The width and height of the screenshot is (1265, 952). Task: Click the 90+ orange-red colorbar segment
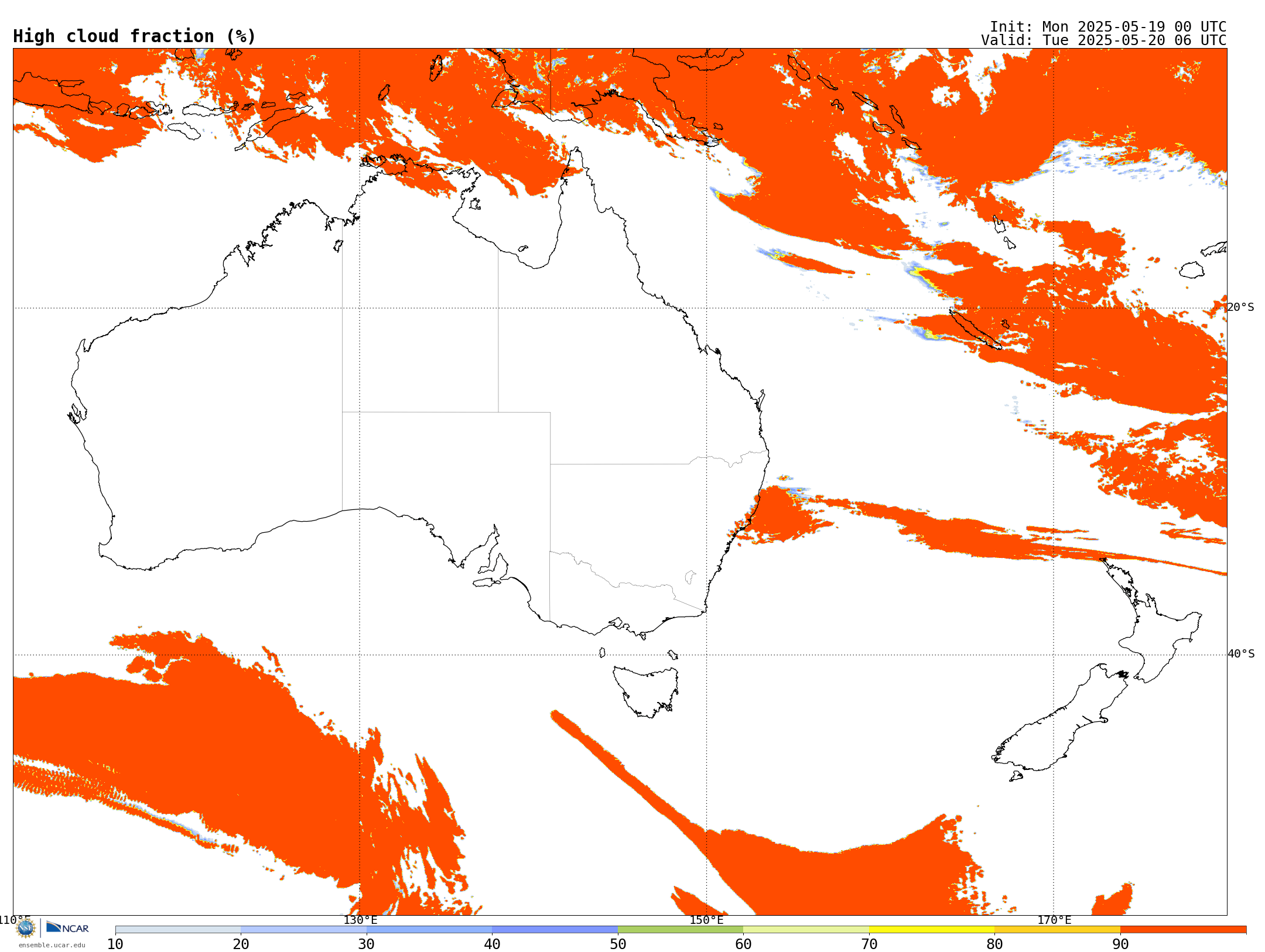(x=1183, y=930)
